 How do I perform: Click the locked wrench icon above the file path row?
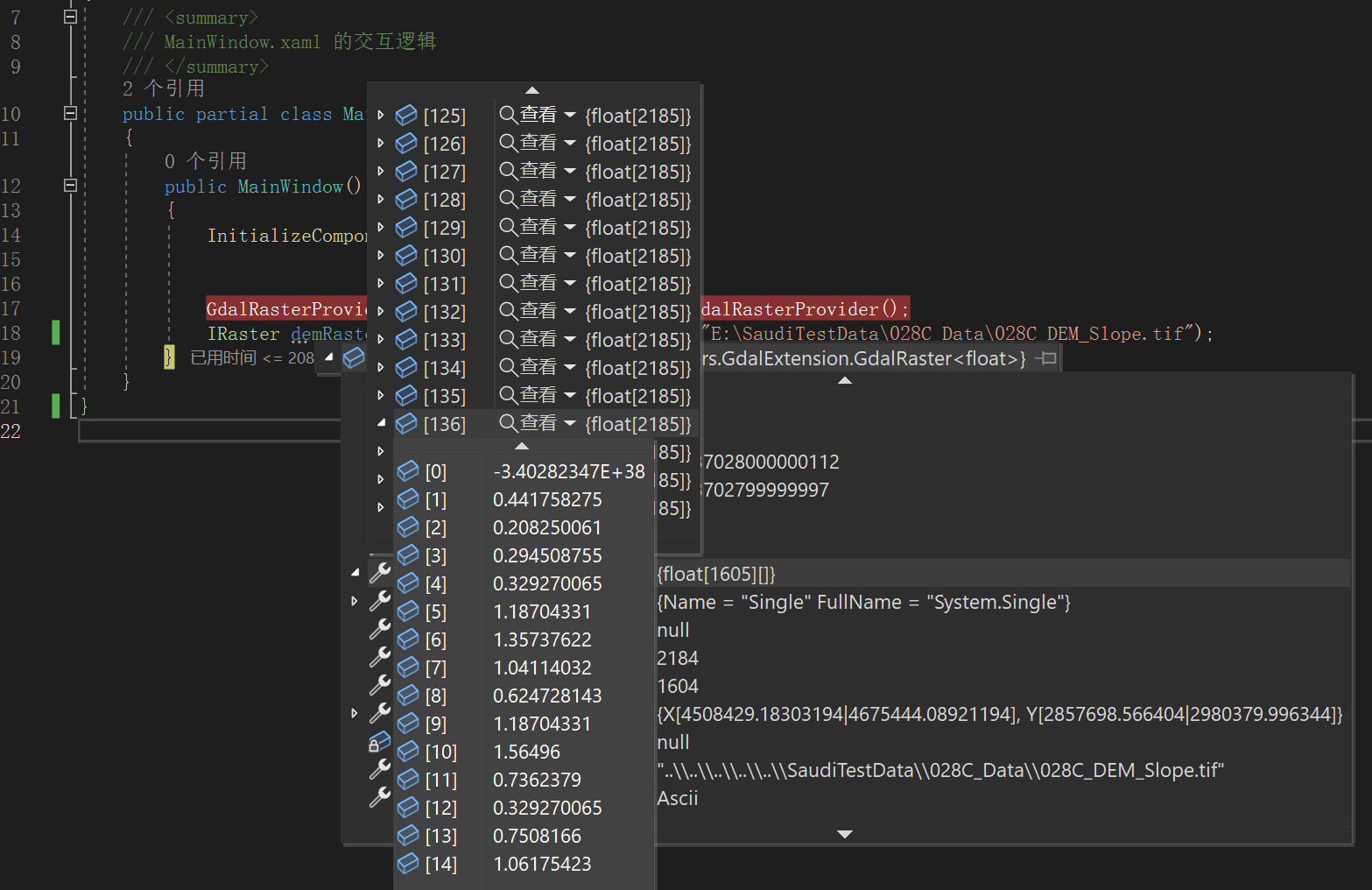pyautogui.click(x=379, y=742)
